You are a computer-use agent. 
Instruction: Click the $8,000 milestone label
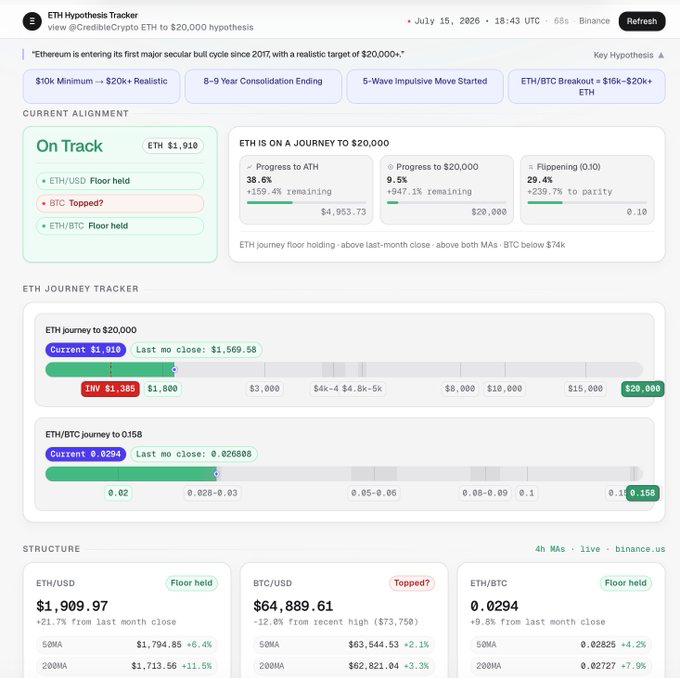(x=460, y=389)
